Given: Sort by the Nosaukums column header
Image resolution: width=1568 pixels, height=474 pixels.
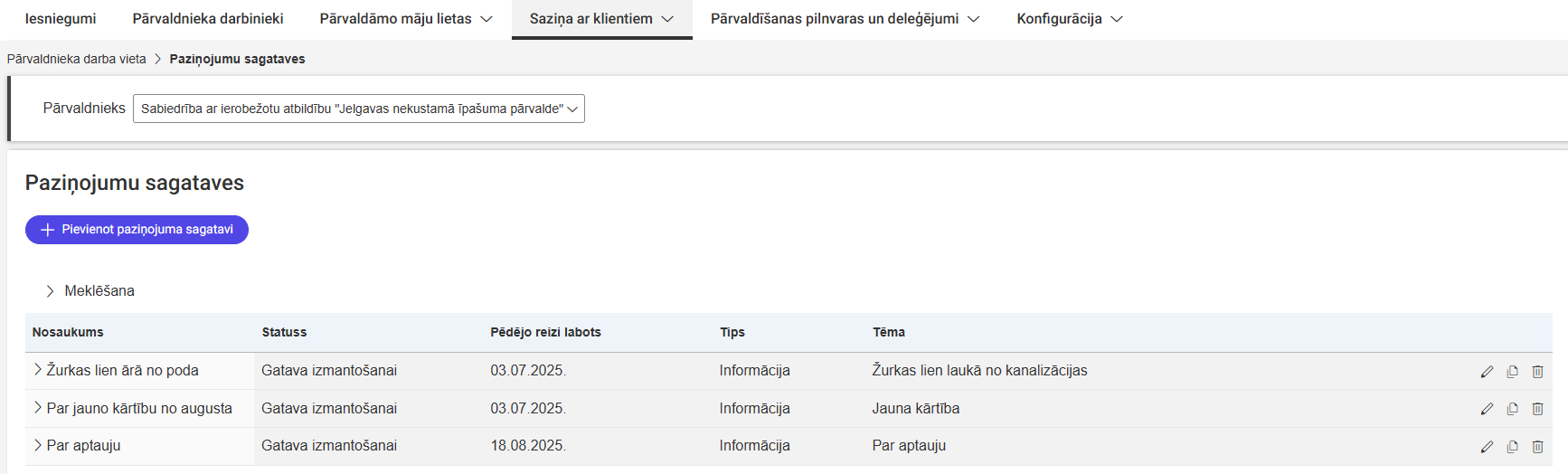Looking at the screenshot, I should pyautogui.click(x=68, y=332).
